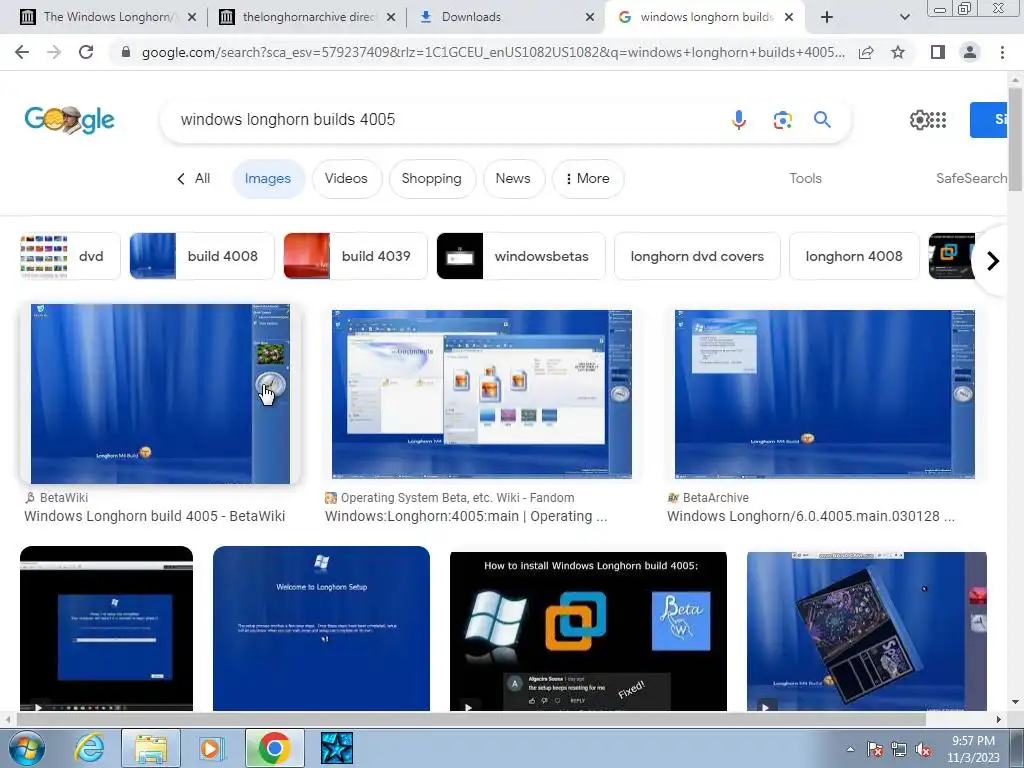The image size is (1024, 768).
Task: Open Windows:Longhorn:4005:main Fandom link
Action: pos(466,516)
